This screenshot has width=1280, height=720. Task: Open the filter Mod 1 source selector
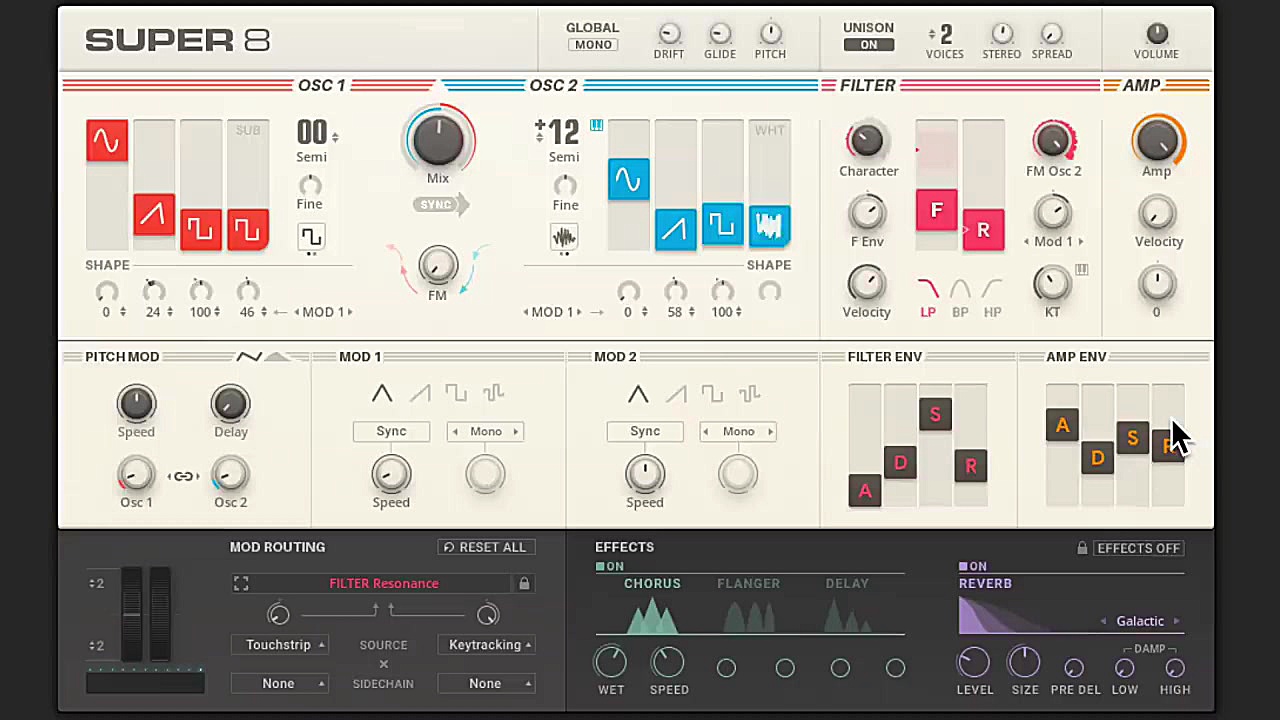1053,242
